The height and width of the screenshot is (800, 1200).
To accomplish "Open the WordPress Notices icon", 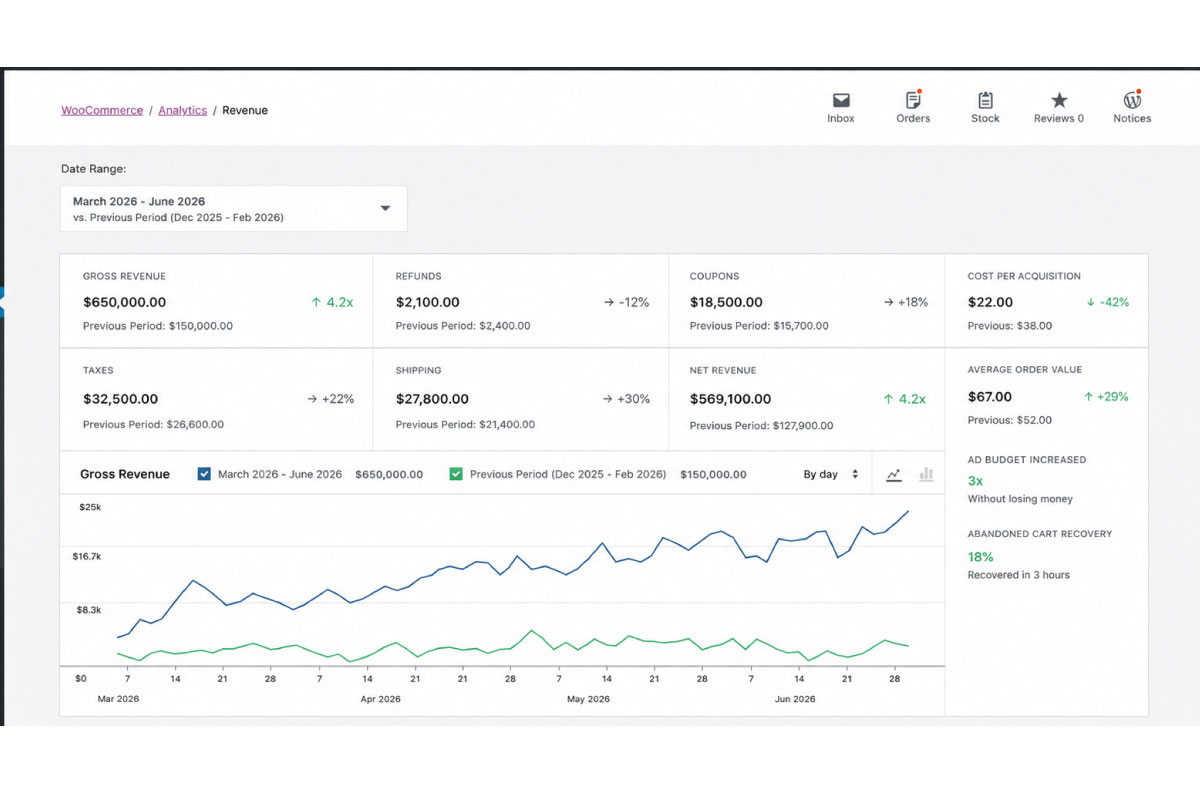I will [1132, 100].
